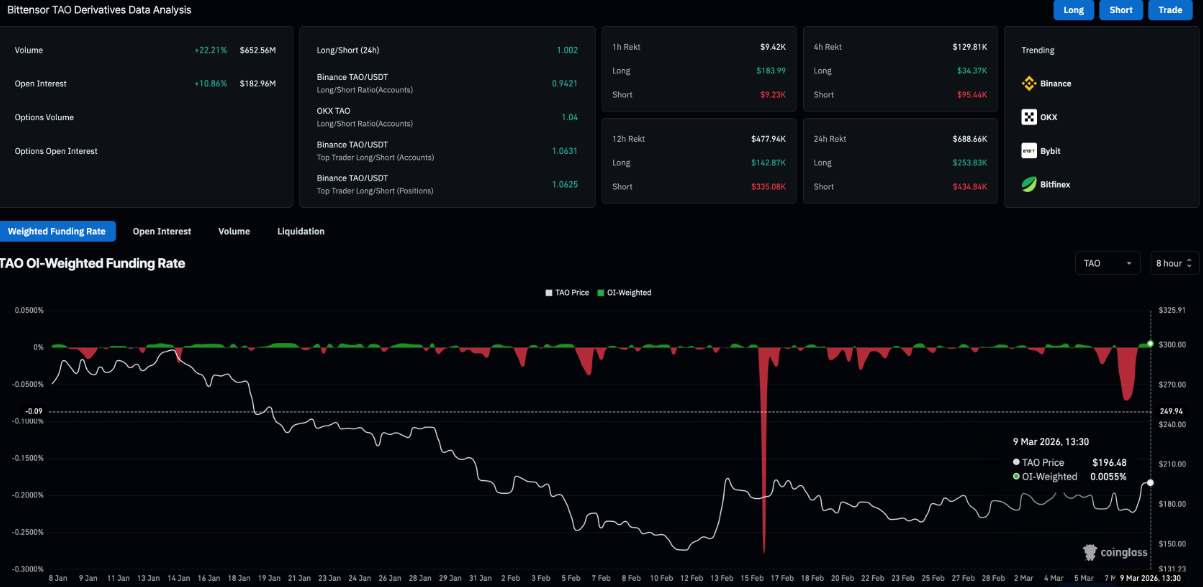
Task: Click the 24h Rekt total value
Action: (971, 139)
